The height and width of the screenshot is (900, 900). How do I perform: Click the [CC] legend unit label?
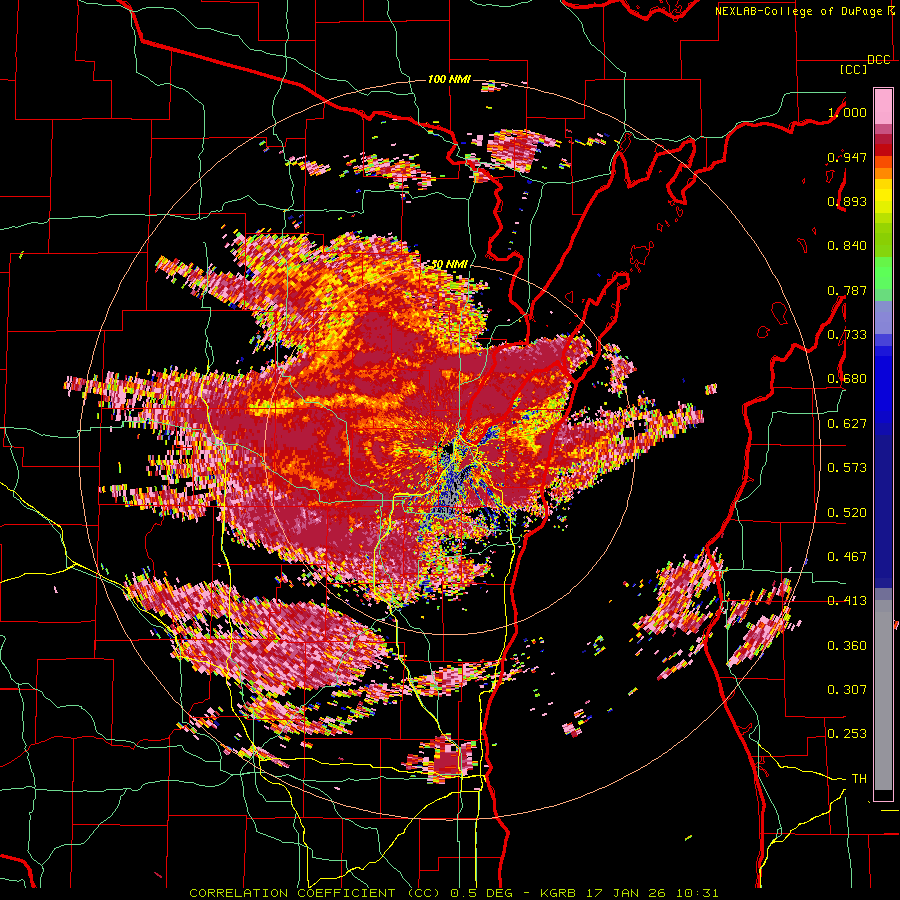(853, 69)
